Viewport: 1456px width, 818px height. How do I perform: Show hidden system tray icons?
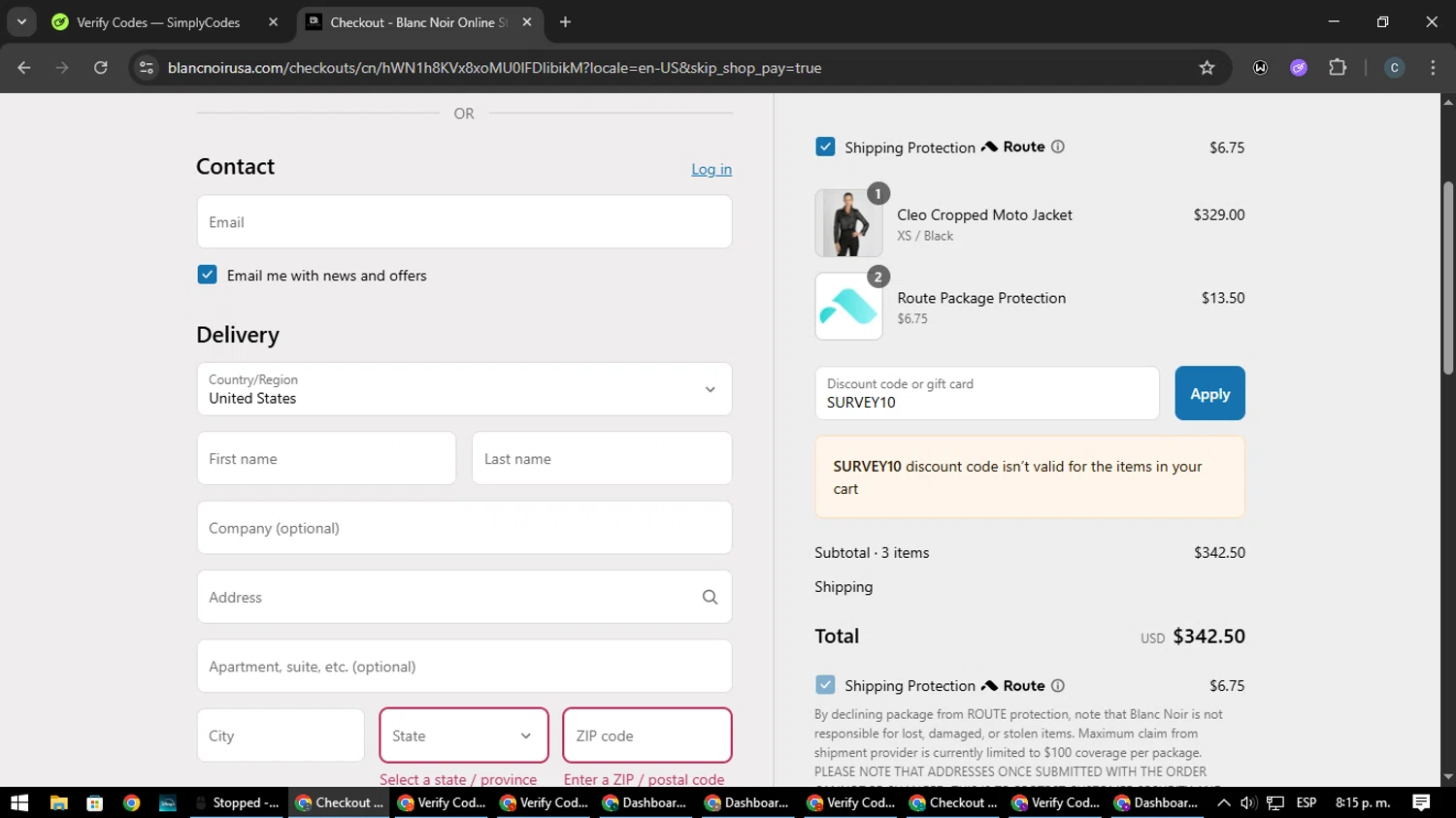(x=1223, y=802)
